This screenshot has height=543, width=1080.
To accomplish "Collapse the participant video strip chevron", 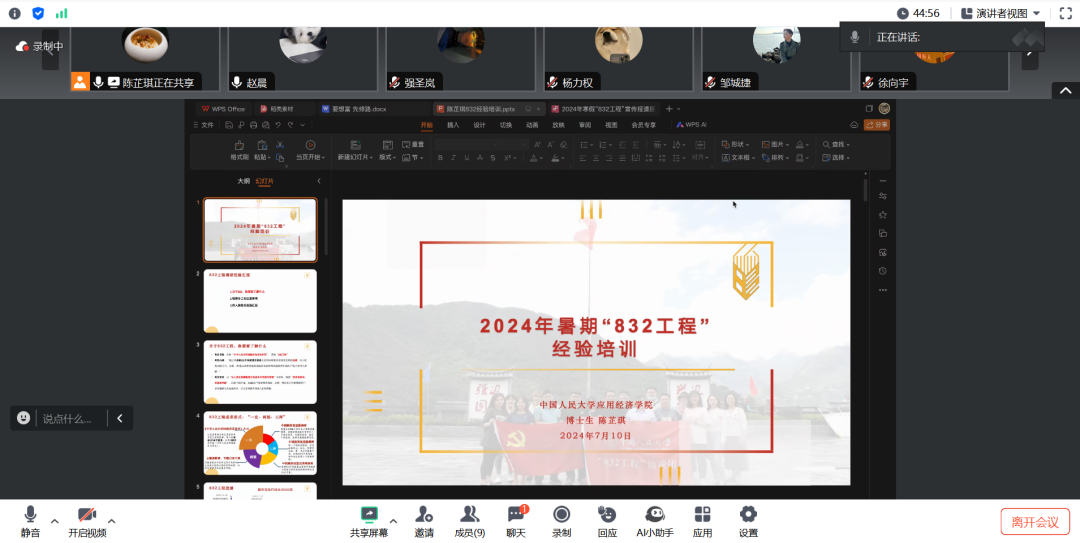I will [x=1064, y=91].
